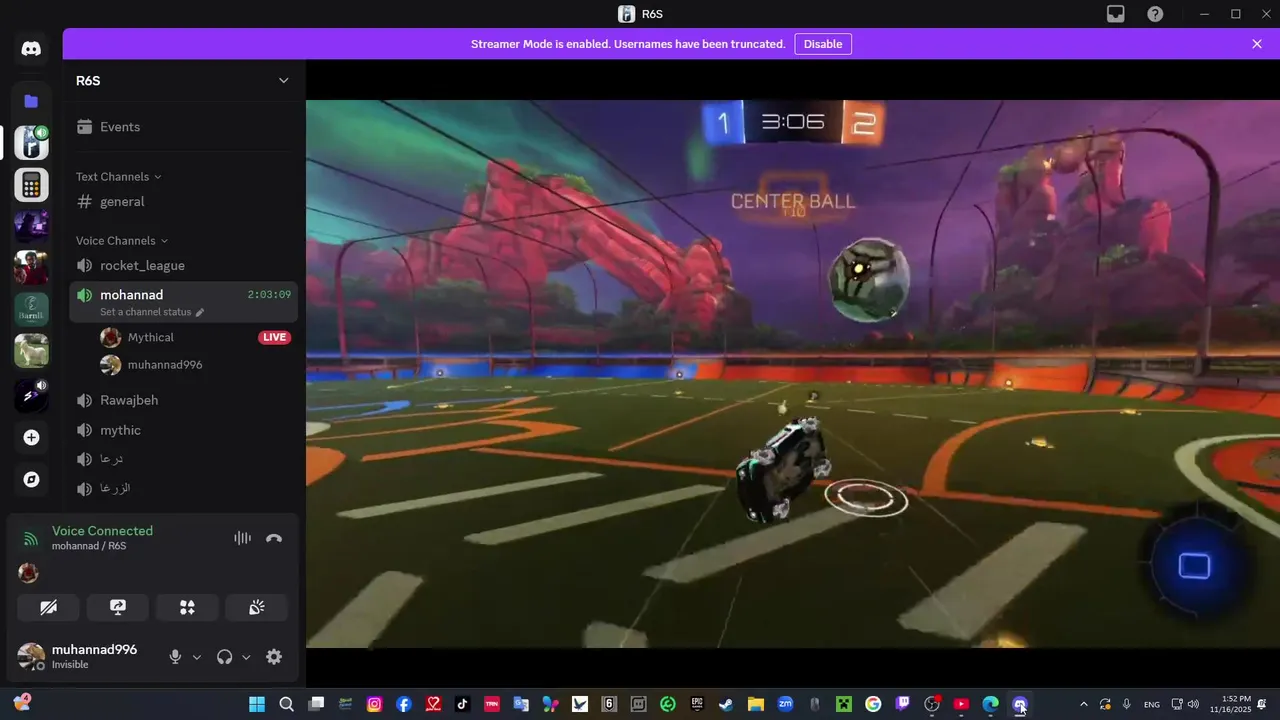Image resolution: width=1280 pixels, height=720 pixels.
Task: Click Set a channel status
Action: pos(146,312)
